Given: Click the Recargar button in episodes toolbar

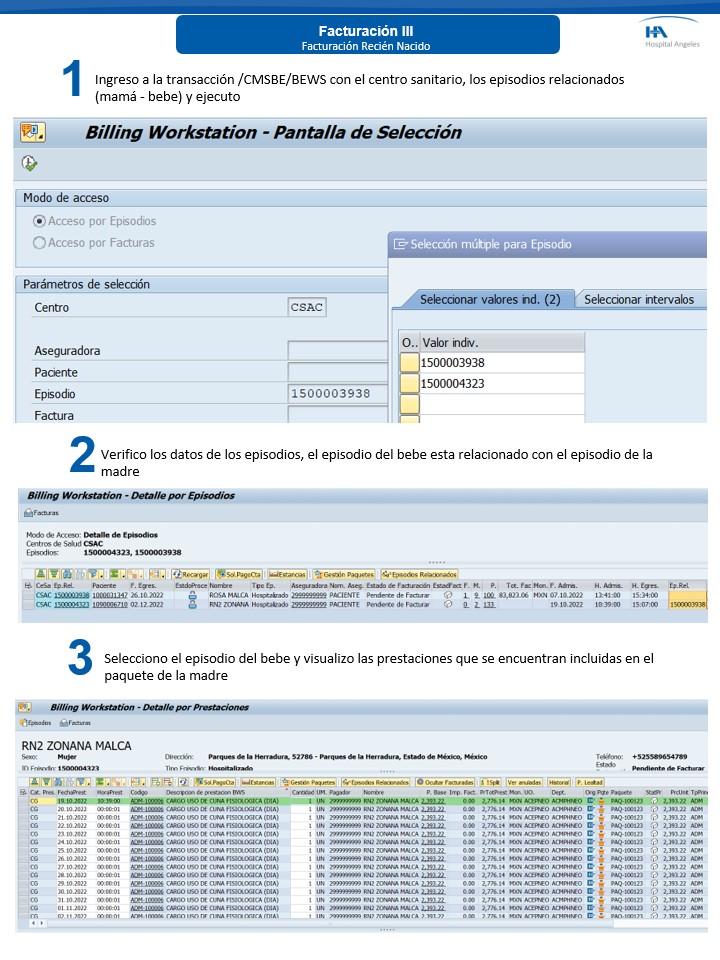Looking at the screenshot, I should 190,575.
